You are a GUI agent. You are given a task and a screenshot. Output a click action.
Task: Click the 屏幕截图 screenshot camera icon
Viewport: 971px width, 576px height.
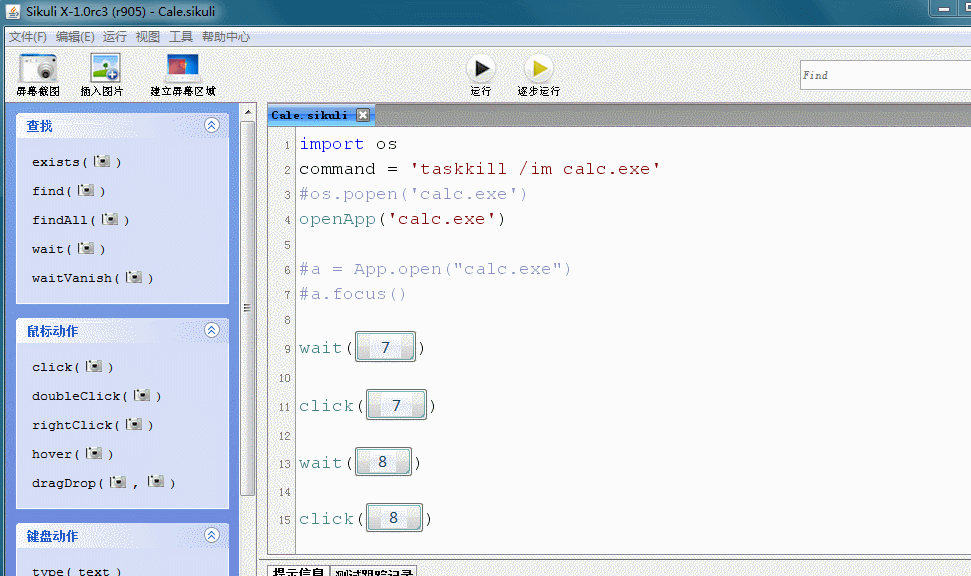[x=38, y=69]
